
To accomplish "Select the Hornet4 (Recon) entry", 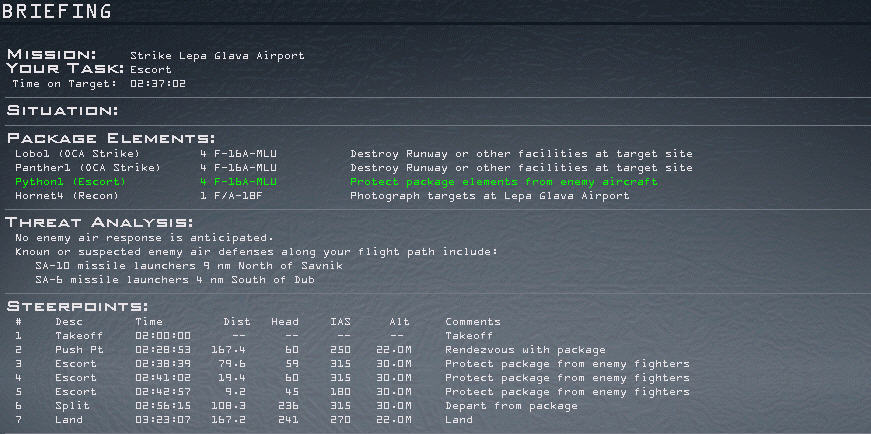I will coord(67,196).
